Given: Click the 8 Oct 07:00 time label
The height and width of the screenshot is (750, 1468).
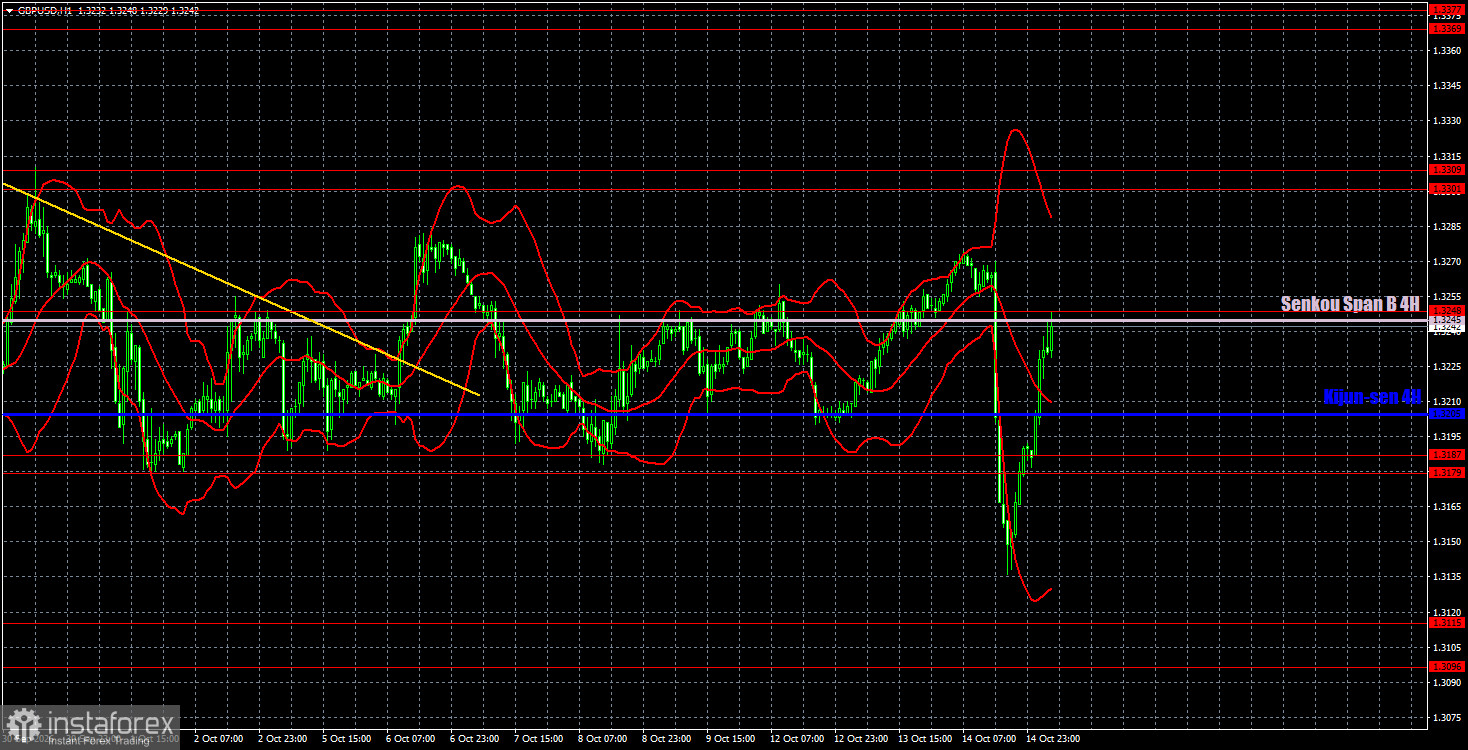Looking at the screenshot, I should point(602,739).
